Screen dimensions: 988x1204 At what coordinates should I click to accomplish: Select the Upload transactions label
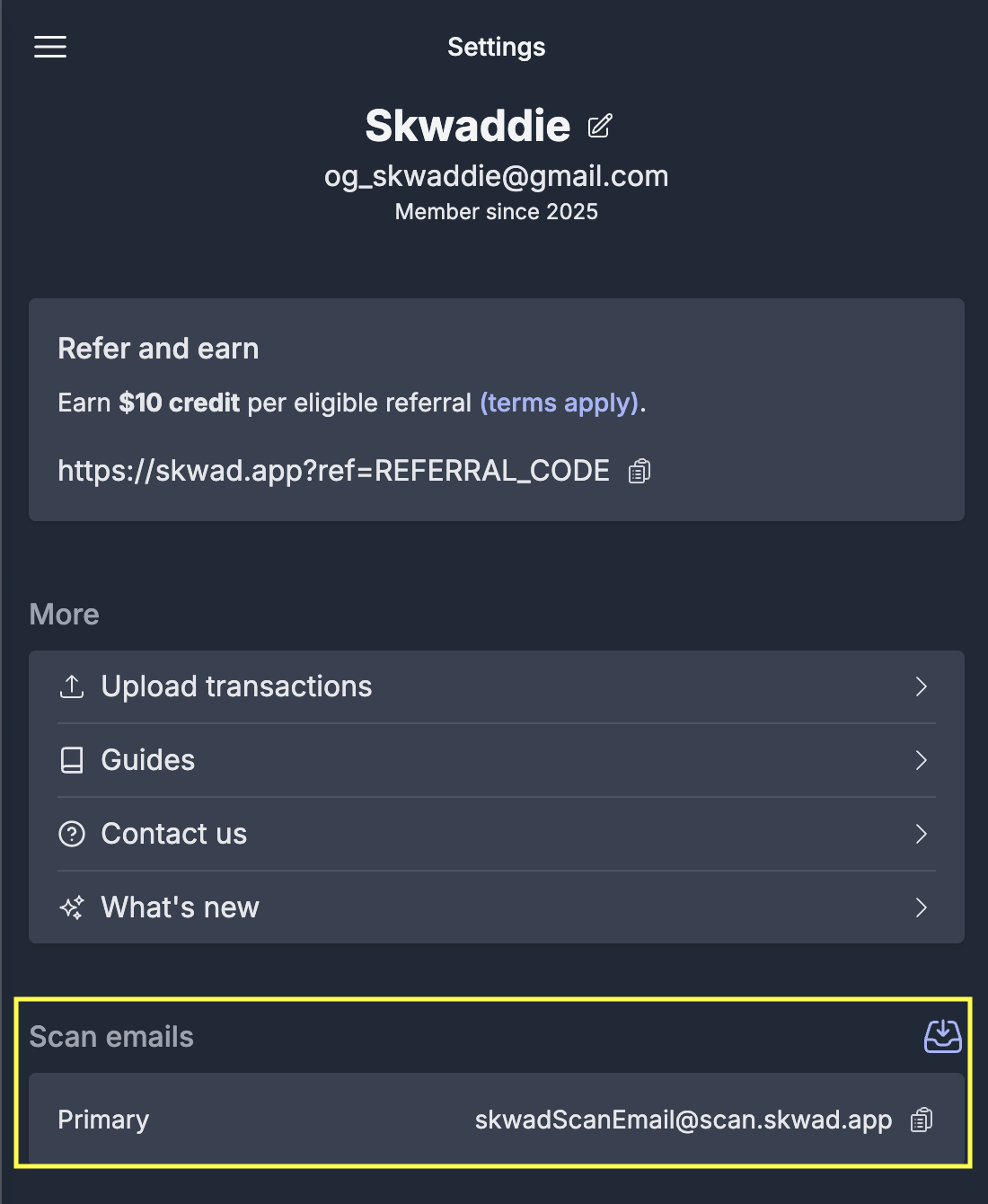tap(236, 686)
